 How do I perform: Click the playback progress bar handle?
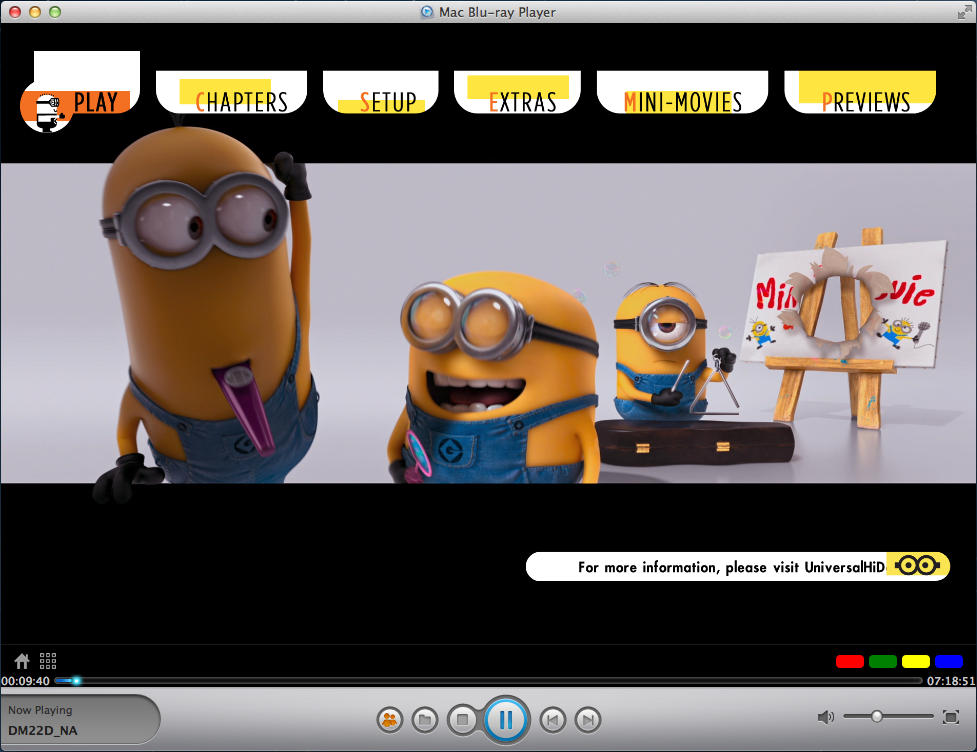coord(76,681)
